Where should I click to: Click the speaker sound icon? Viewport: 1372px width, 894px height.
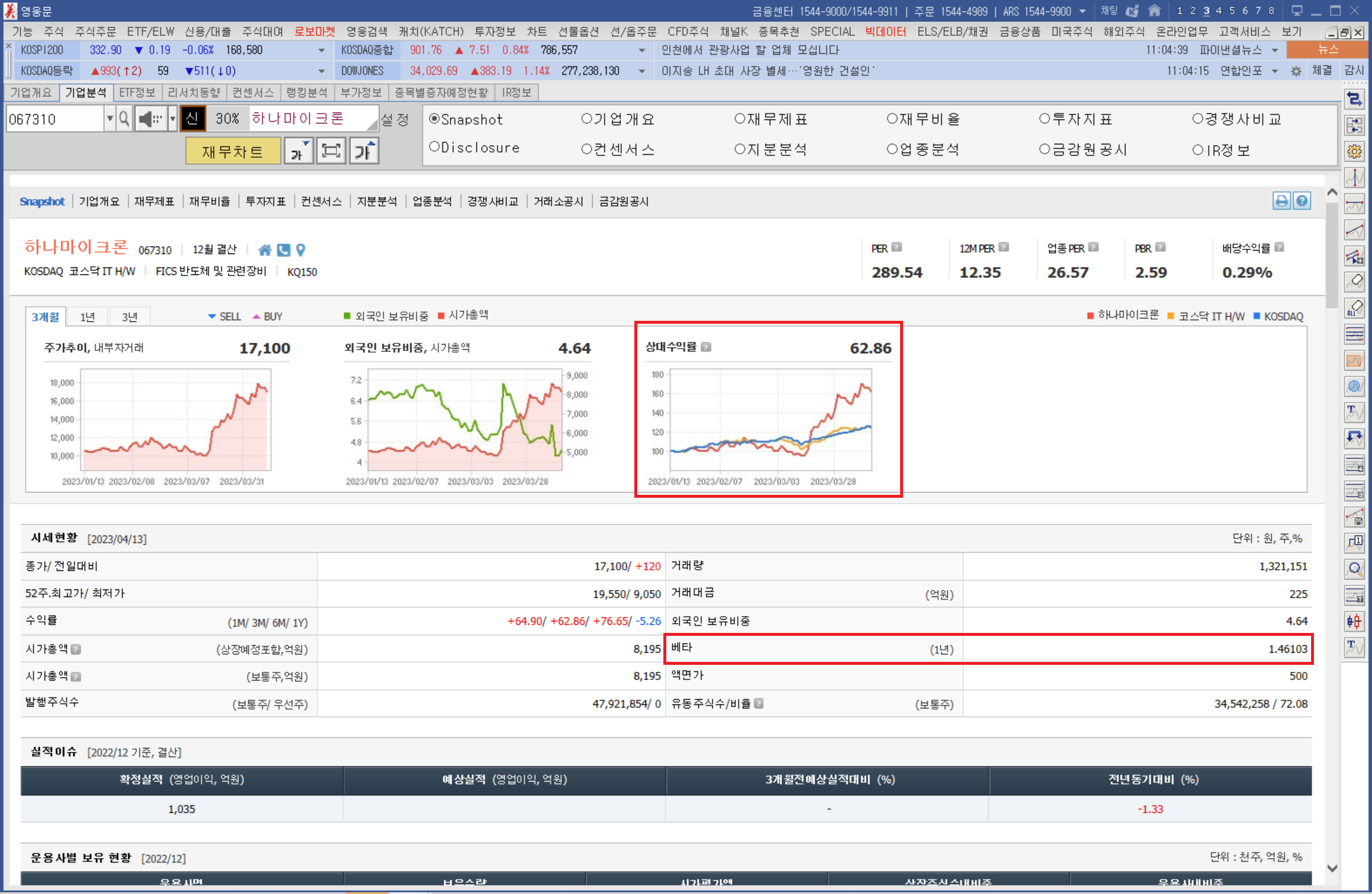[x=150, y=119]
